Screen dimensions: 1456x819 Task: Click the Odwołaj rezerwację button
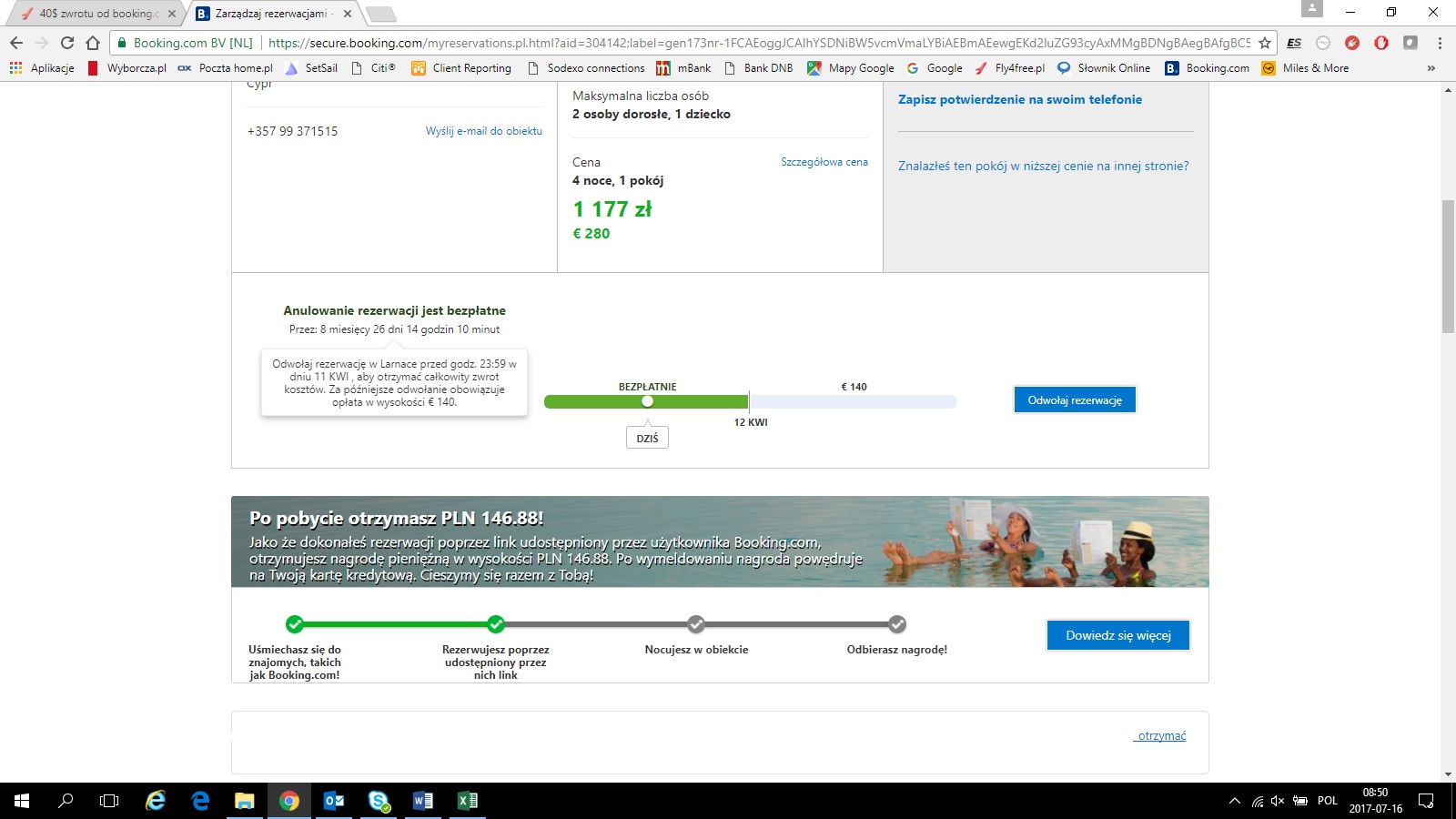(x=1075, y=399)
